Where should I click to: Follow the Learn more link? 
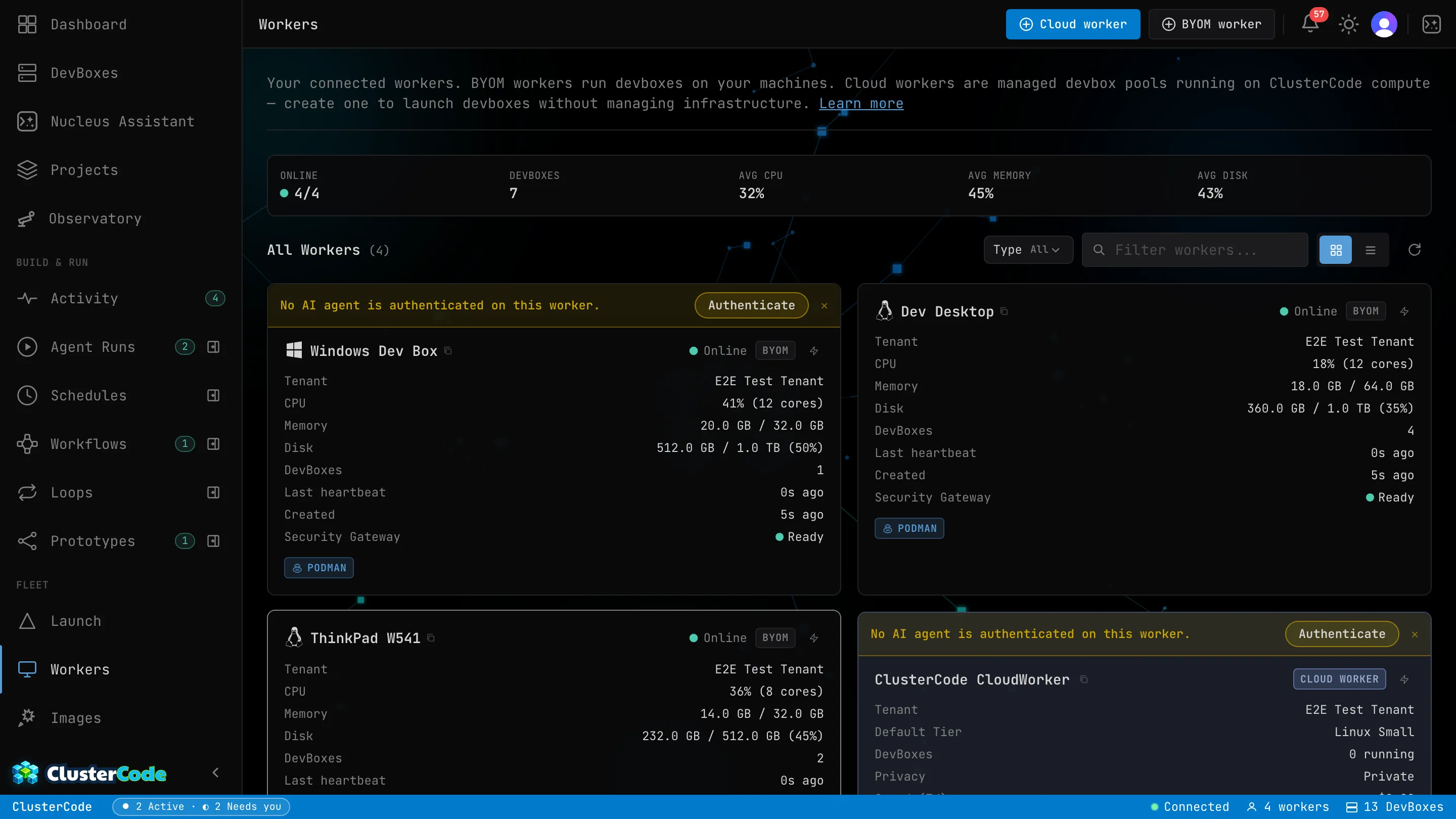click(861, 104)
